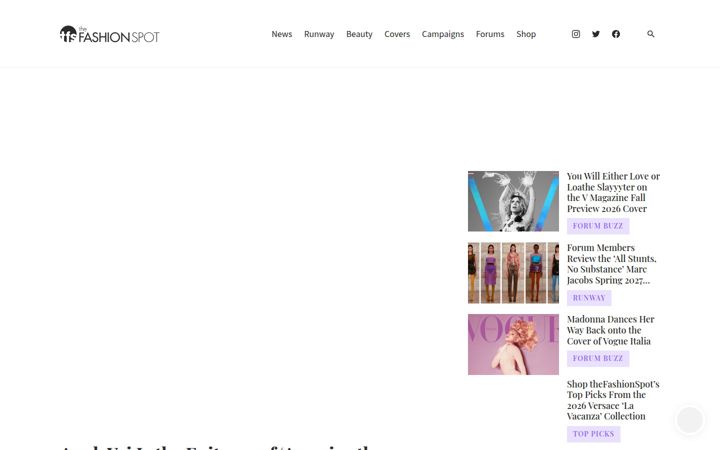This screenshot has width=720, height=450.
Task: Open the News menu item
Action: click(281, 34)
